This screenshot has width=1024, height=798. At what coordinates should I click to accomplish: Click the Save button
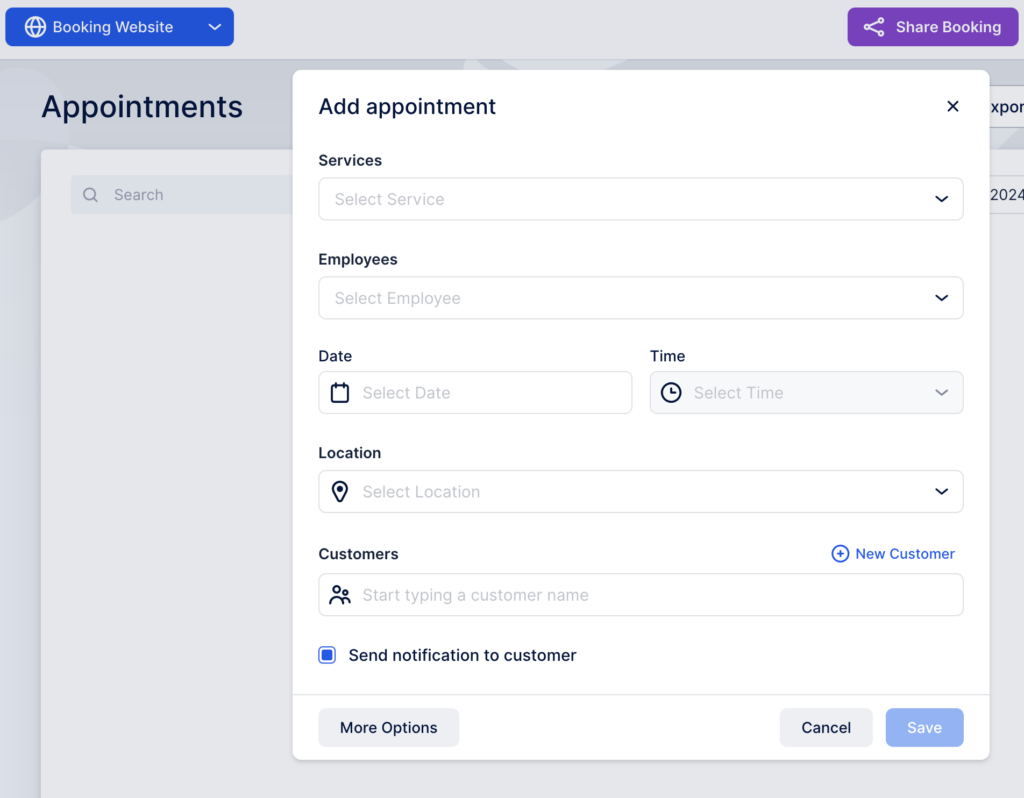(x=924, y=727)
